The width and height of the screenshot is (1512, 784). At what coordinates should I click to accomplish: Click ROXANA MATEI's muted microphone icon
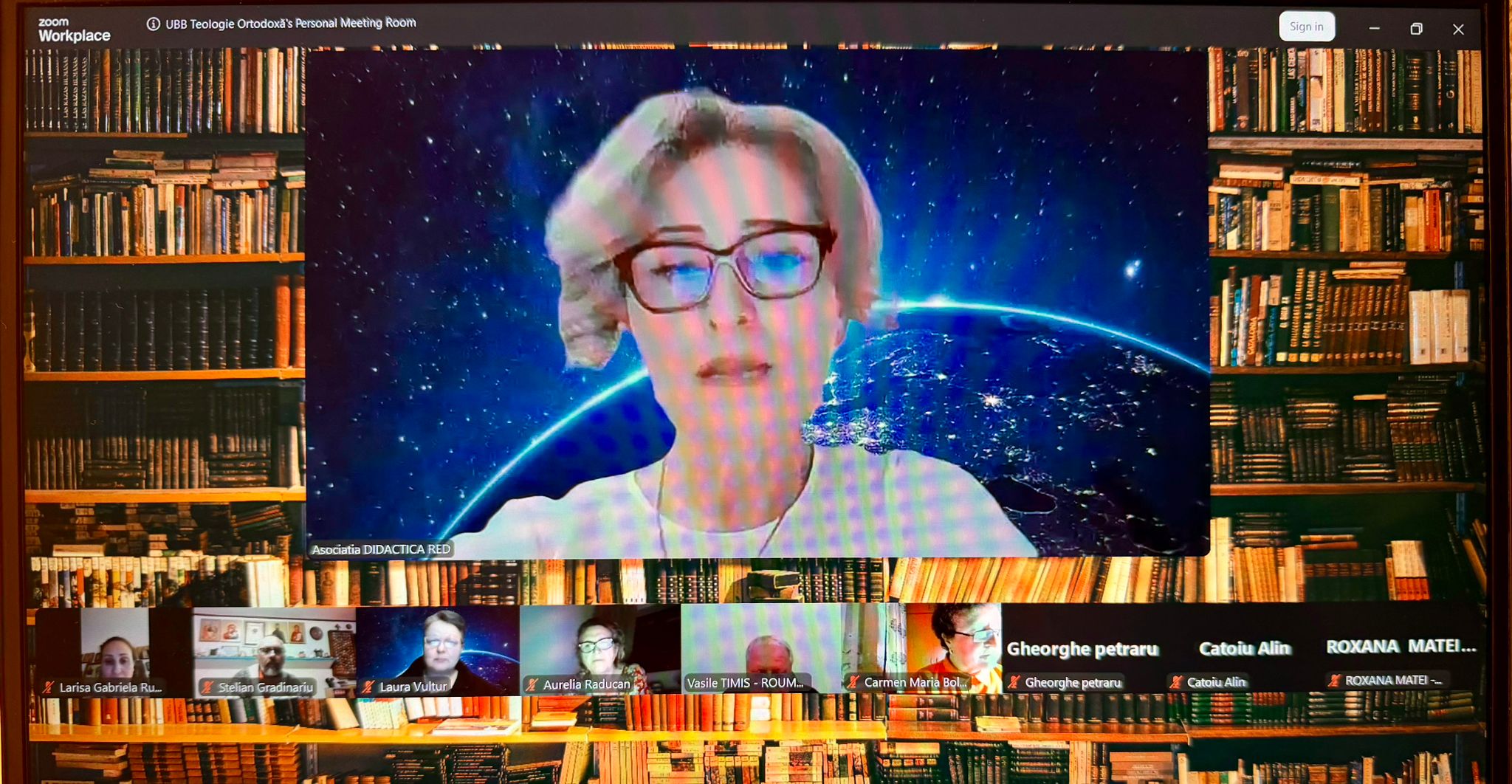pos(1334,680)
